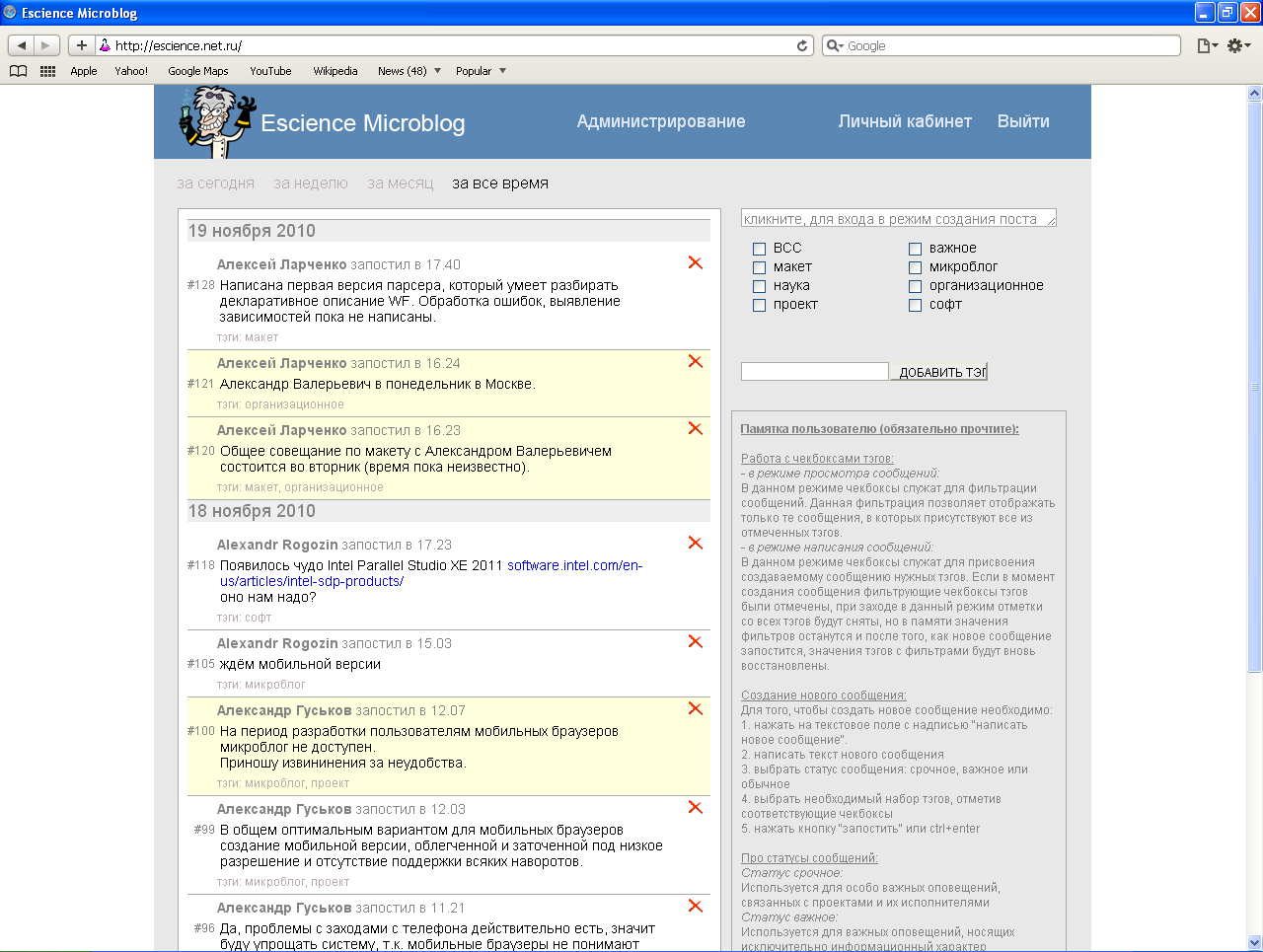Go forward with the browser forward arrow
Viewport: 1263px width, 952px height.
coord(46,45)
